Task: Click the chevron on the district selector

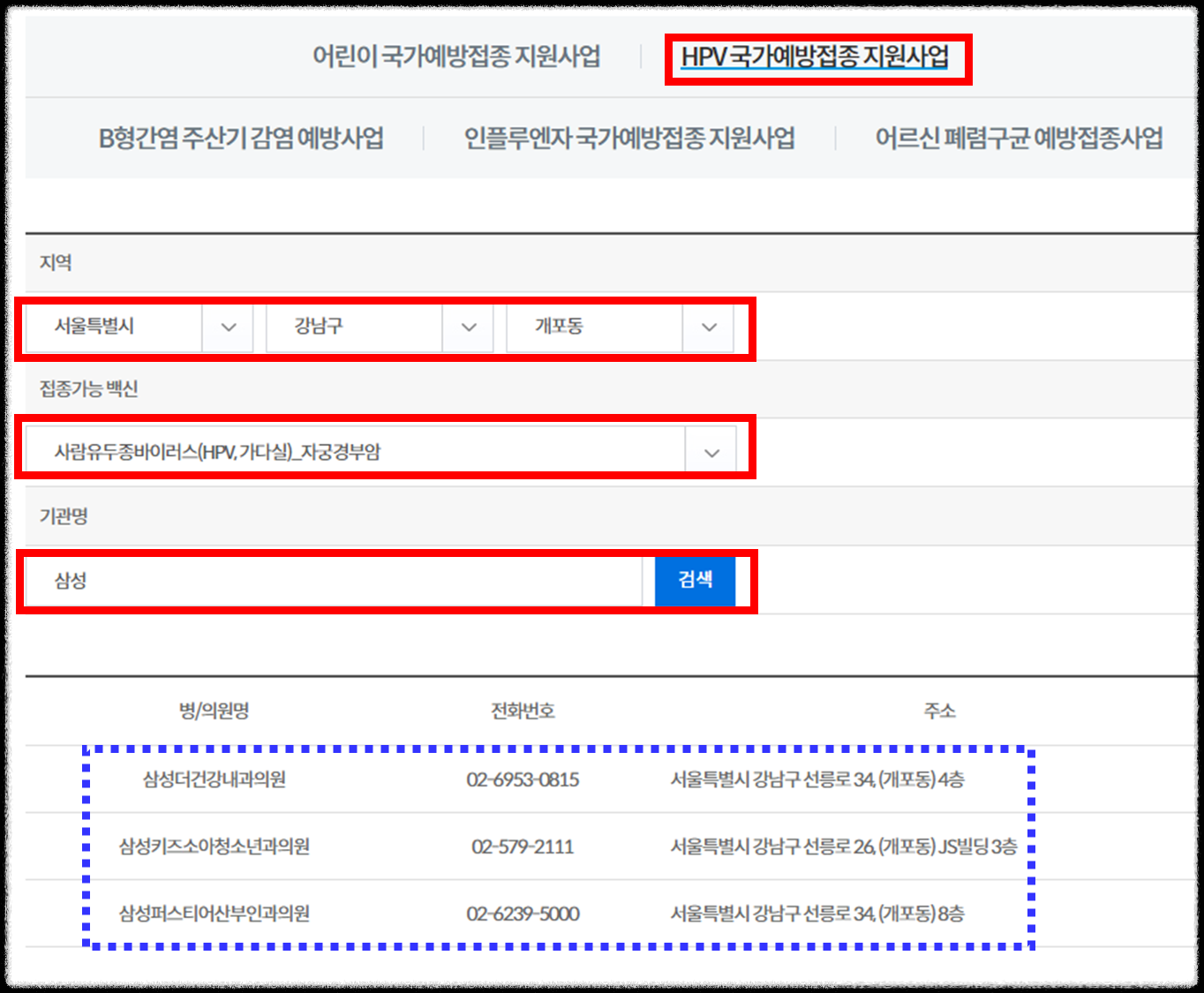Action: point(468,327)
